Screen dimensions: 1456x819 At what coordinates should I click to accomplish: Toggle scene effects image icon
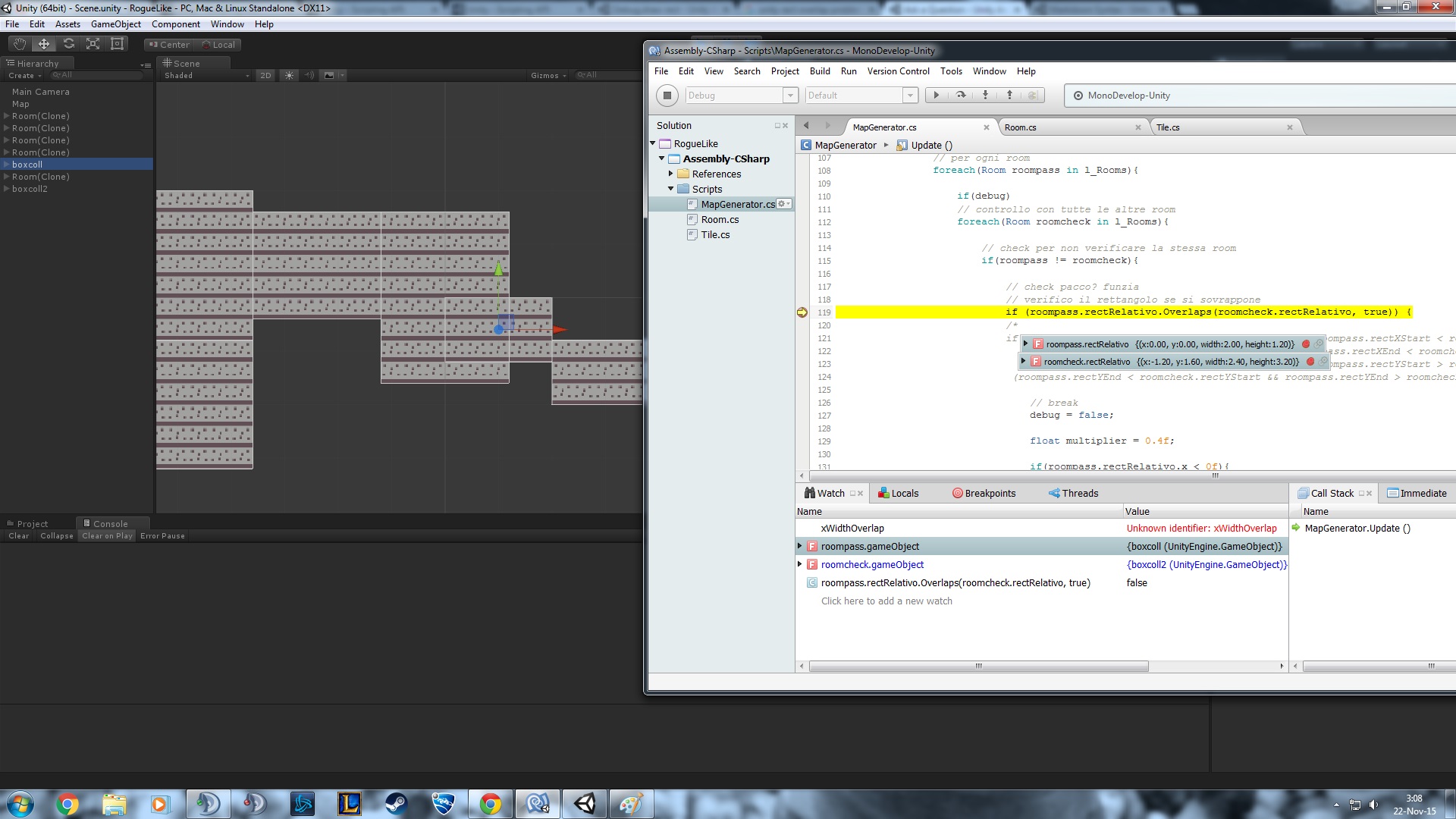coord(328,75)
